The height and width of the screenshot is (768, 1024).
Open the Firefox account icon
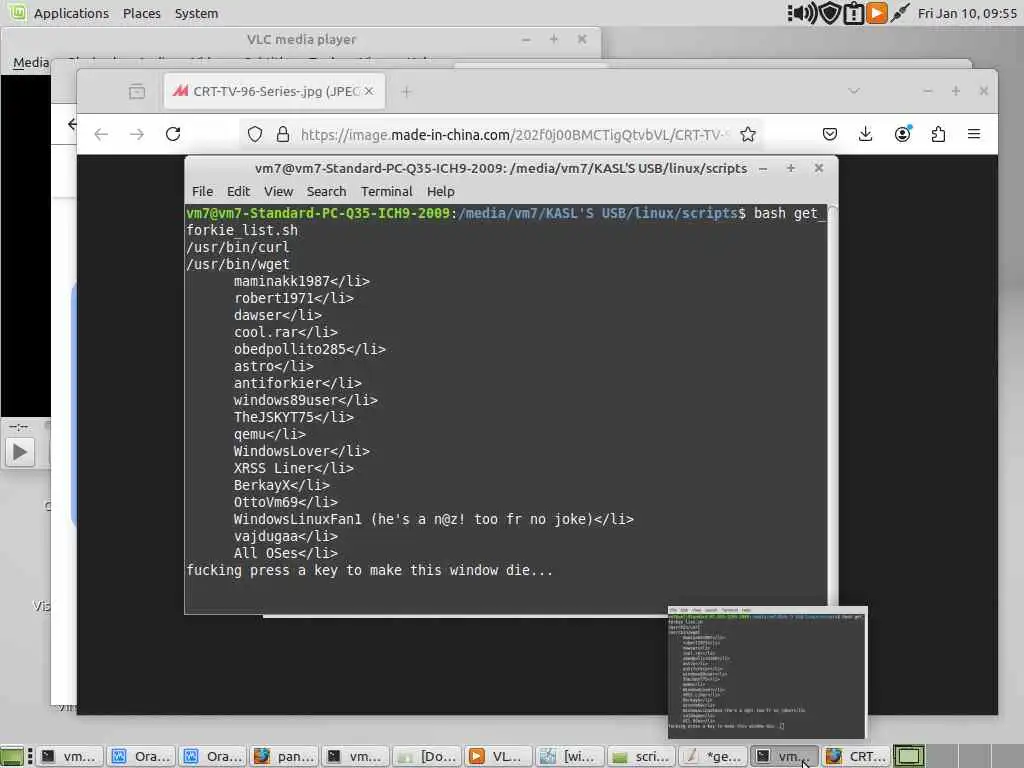pyautogui.click(x=903, y=134)
